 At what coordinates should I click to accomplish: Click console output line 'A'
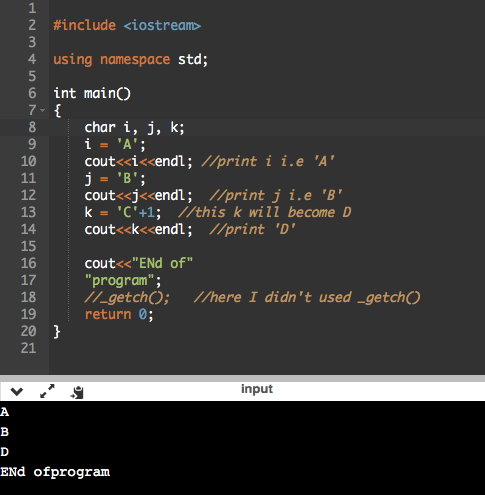coord(4,412)
